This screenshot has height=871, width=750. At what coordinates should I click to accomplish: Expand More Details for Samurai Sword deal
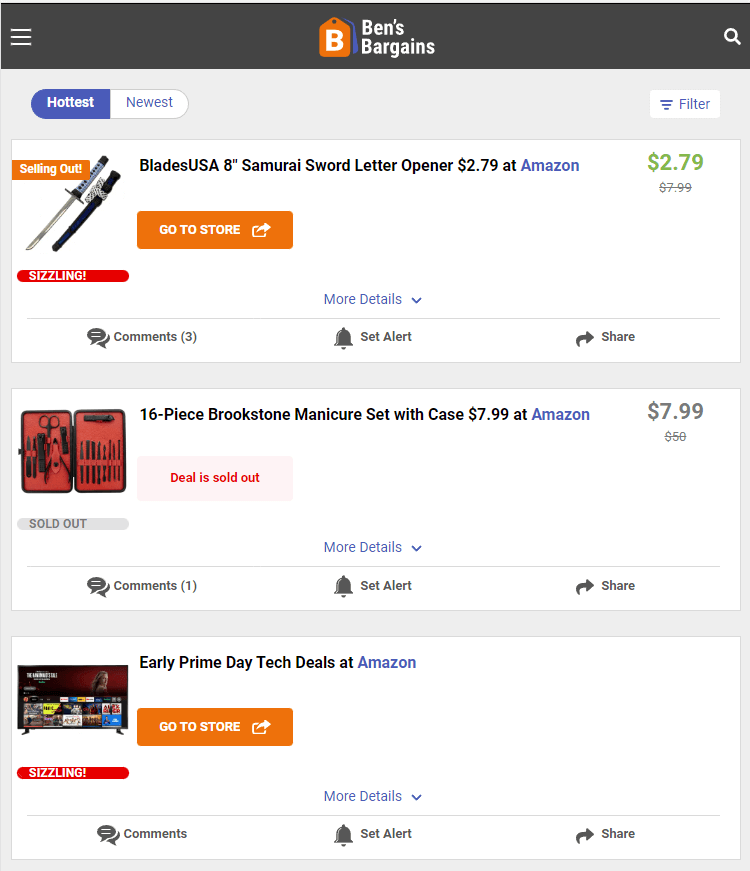point(373,299)
